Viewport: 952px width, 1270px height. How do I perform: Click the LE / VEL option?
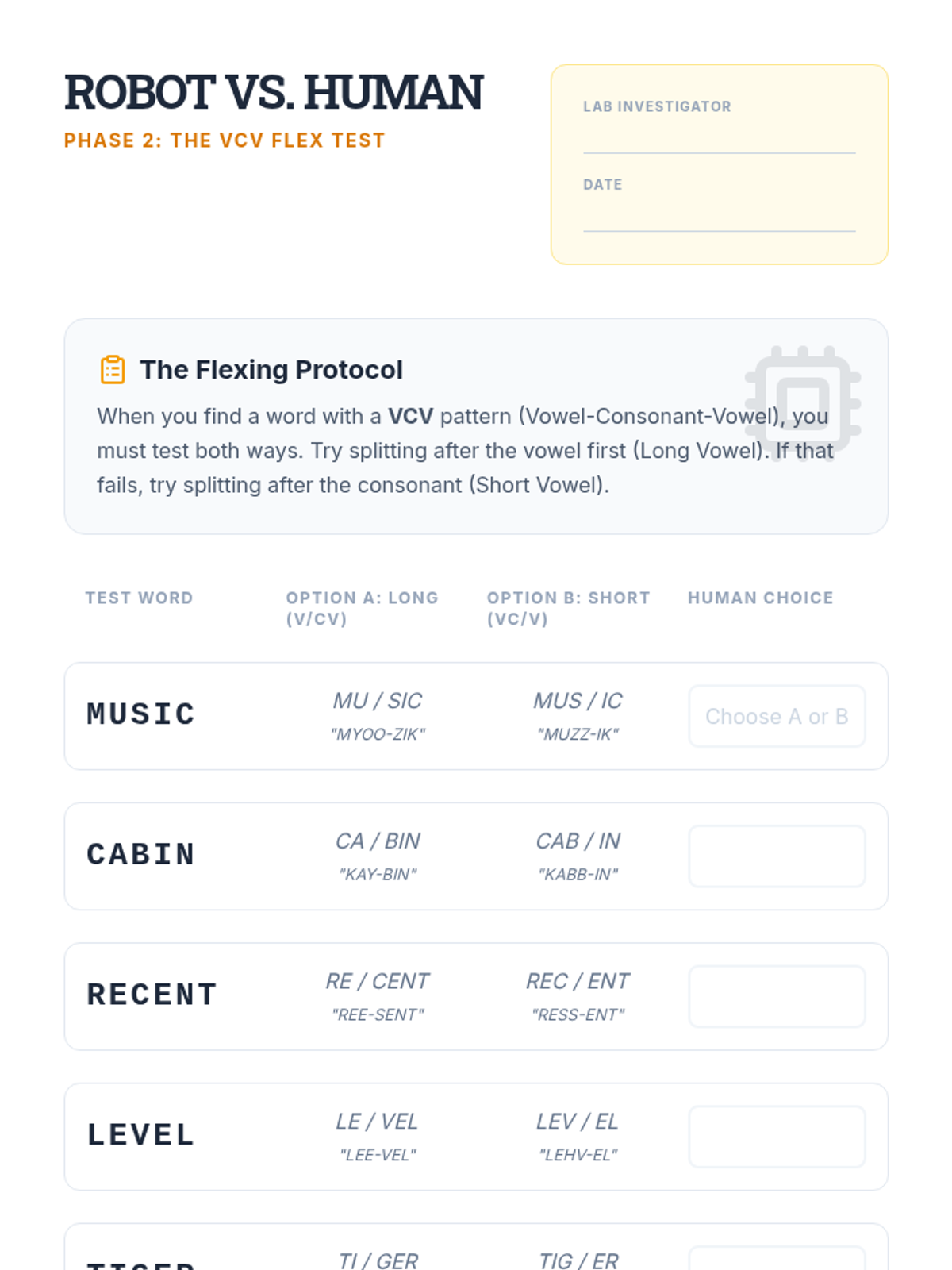[x=378, y=1122]
